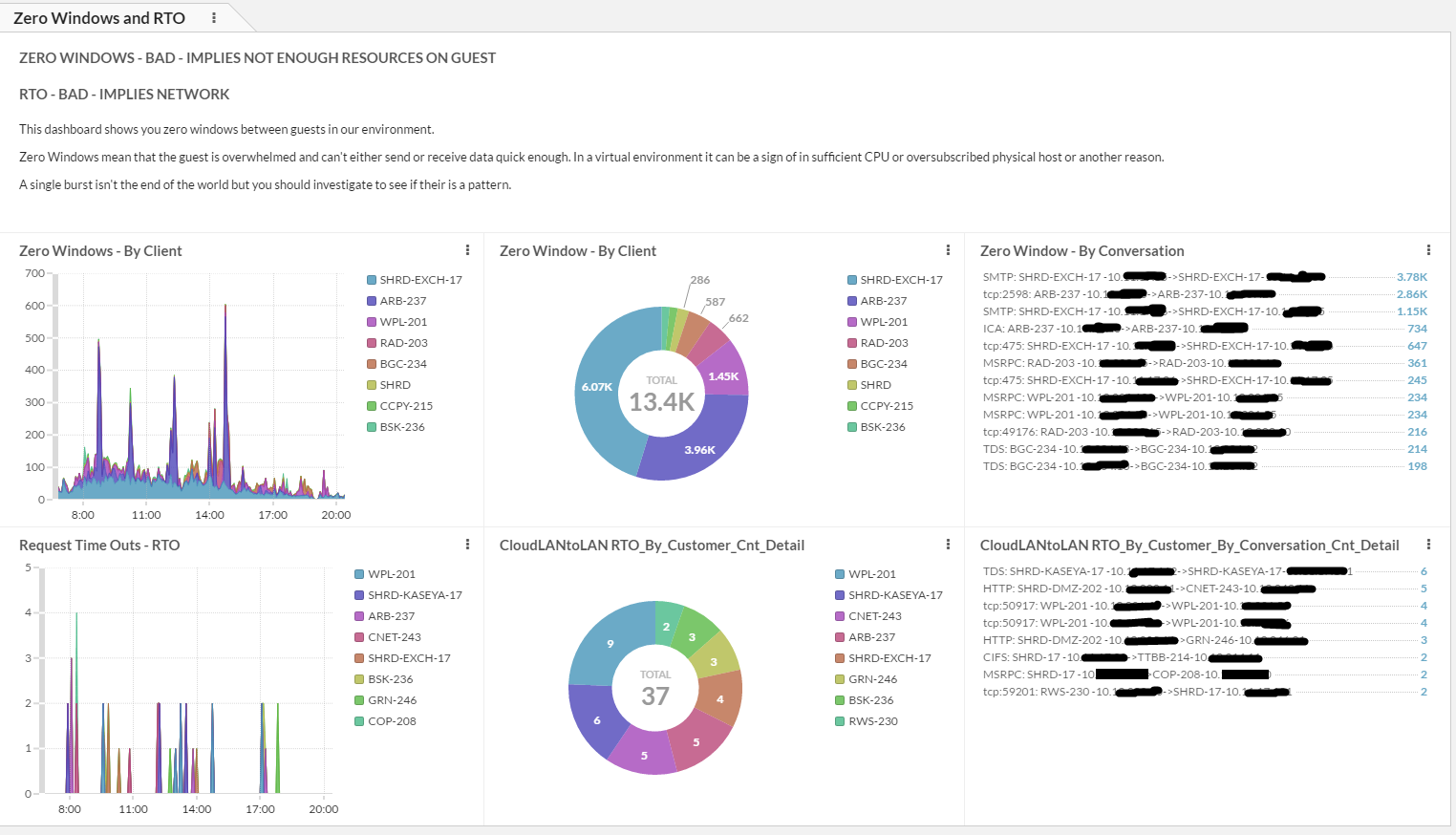Click the slice labeled 9 in CloudLANtoLAN donut
Screen dimensions: 1456x835
610,644
